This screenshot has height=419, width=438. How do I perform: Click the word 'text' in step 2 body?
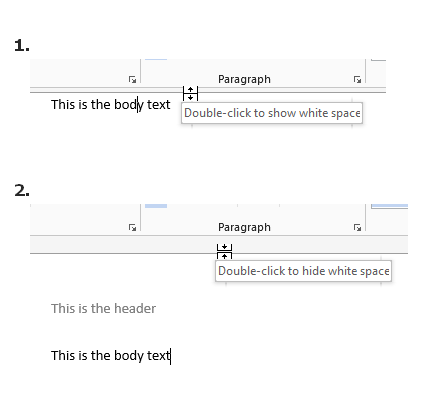pyautogui.click(x=159, y=356)
